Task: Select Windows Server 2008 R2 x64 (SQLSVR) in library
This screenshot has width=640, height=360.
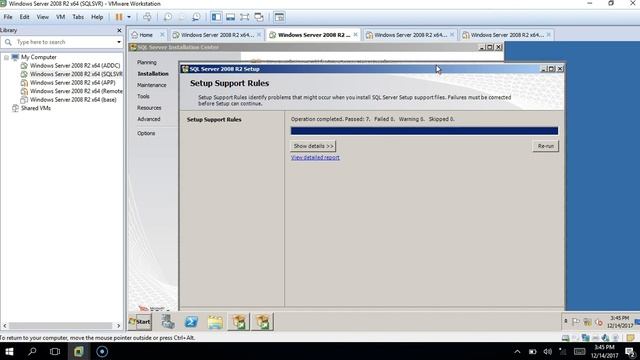Action: point(76,74)
